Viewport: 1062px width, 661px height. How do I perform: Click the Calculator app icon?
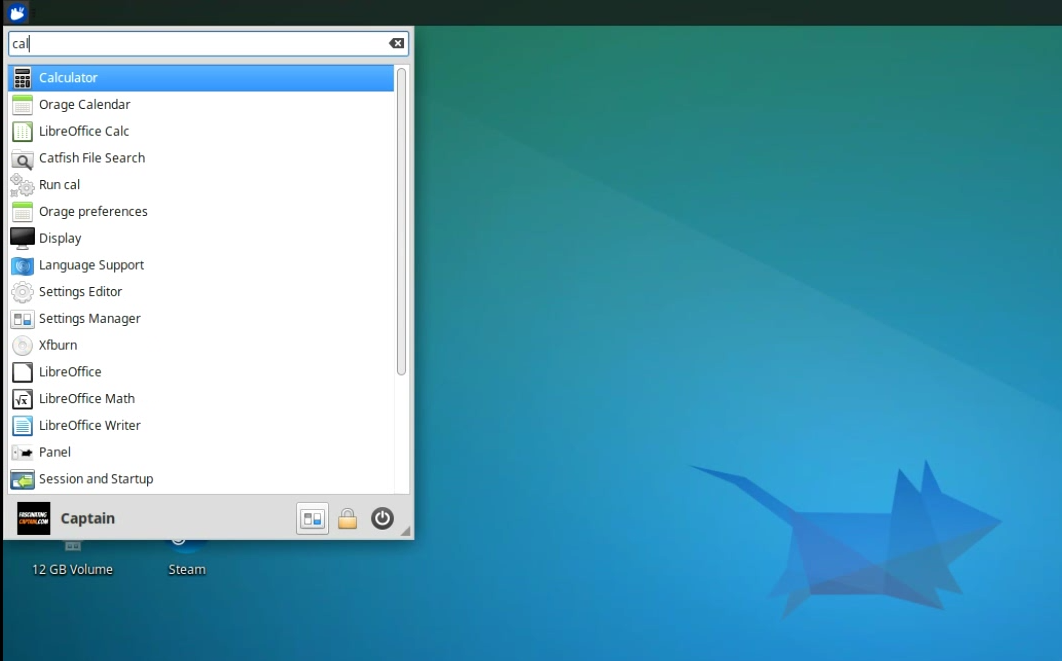click(x=22, y=78)
